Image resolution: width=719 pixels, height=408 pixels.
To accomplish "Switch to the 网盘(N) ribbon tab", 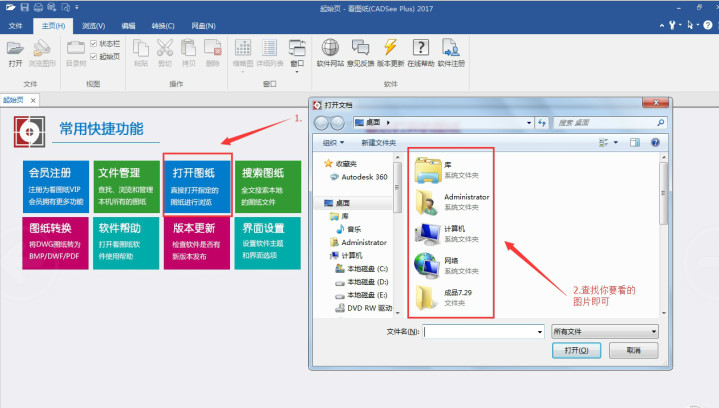I will [x=204, y=26].
